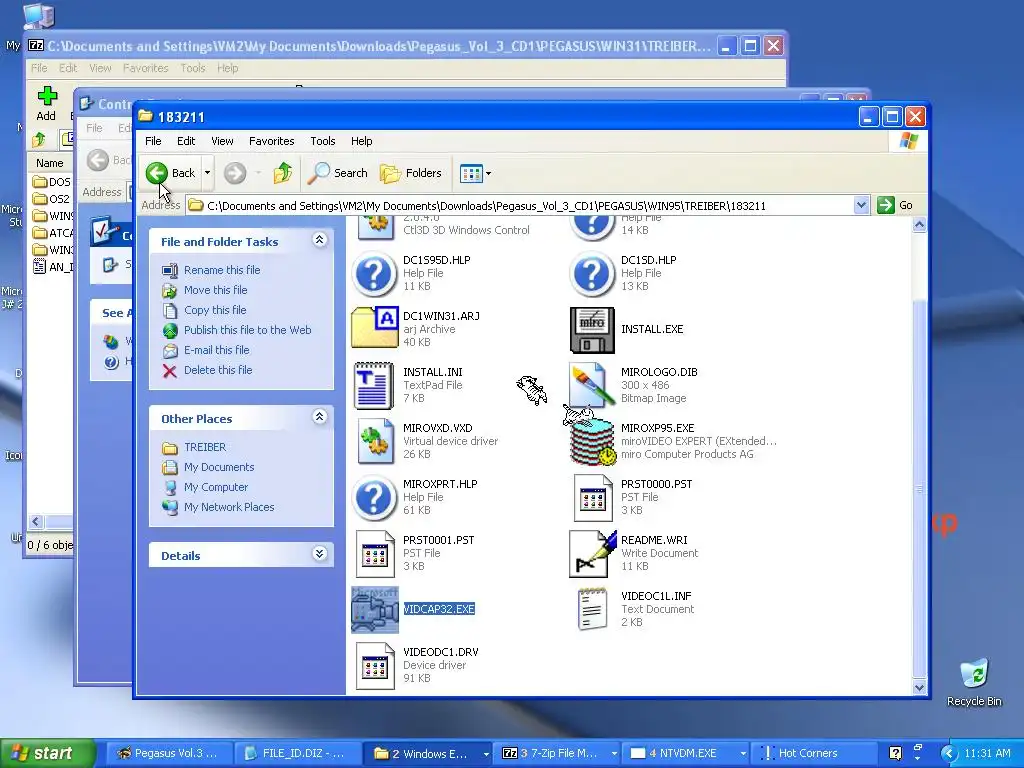Open My Network Places link
The height and width of the screenshot is (768, 1024).
point(229,507)
